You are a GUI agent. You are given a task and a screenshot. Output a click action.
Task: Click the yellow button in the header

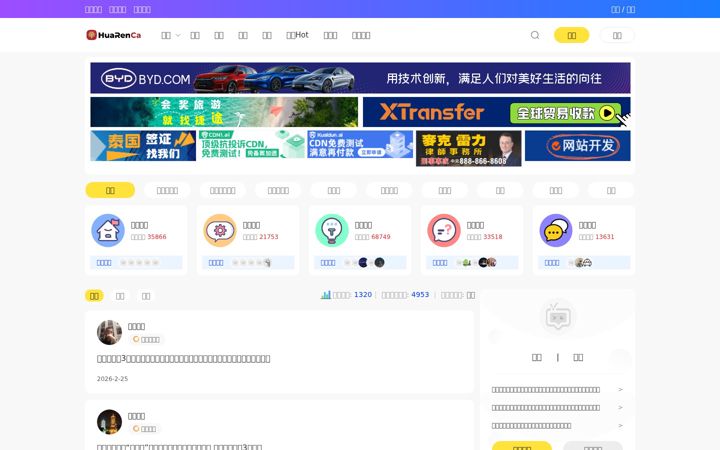click(571, 35)
